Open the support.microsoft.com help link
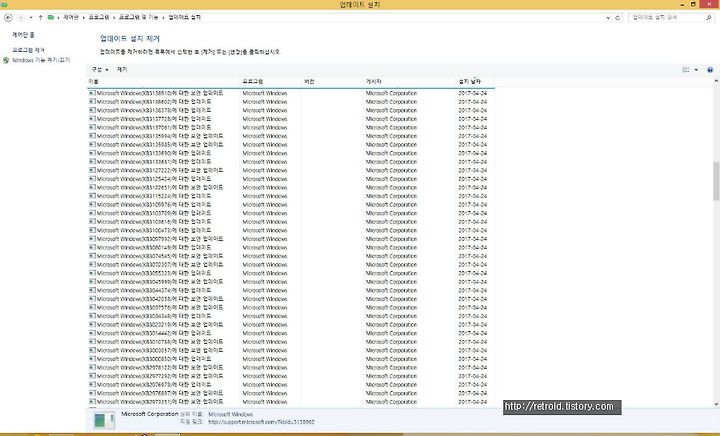Image resolution: width=720 pixels, height=436 pixels. (261, 422)
